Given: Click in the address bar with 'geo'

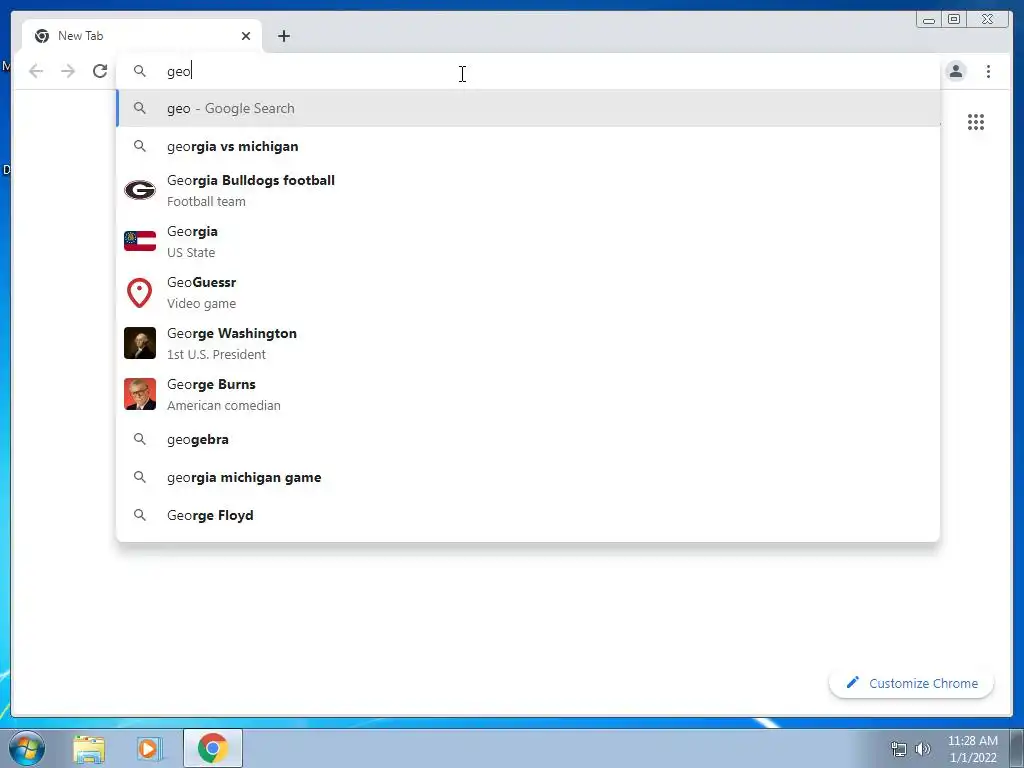Looking at the screenshot, I should [x=528, y=71].
